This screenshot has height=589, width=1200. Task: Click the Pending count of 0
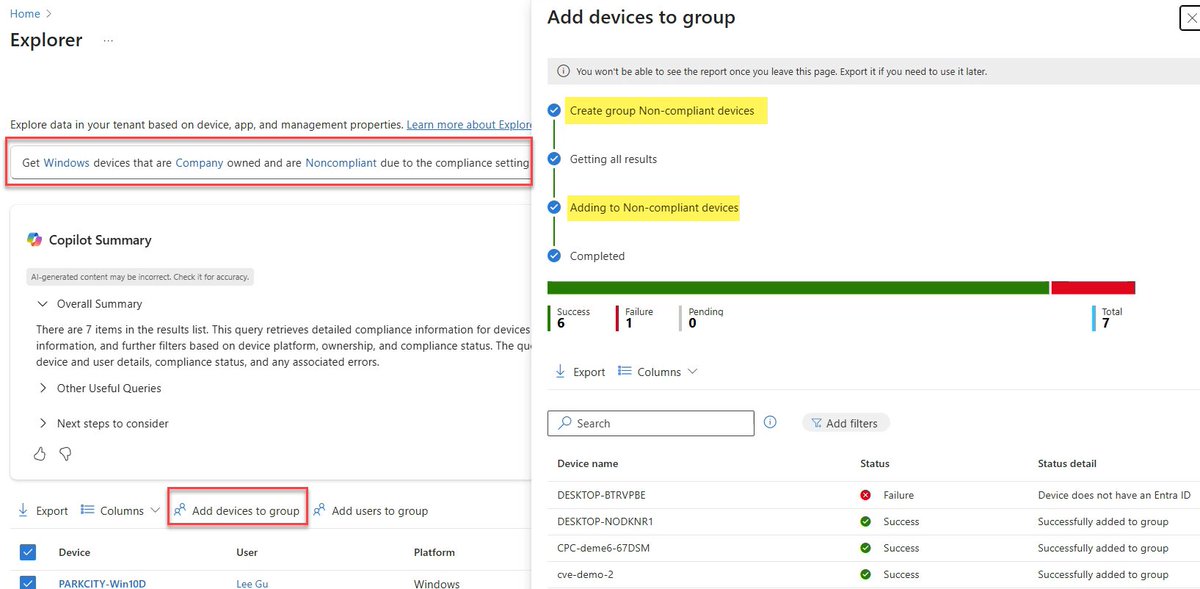[x=692, y=323]
